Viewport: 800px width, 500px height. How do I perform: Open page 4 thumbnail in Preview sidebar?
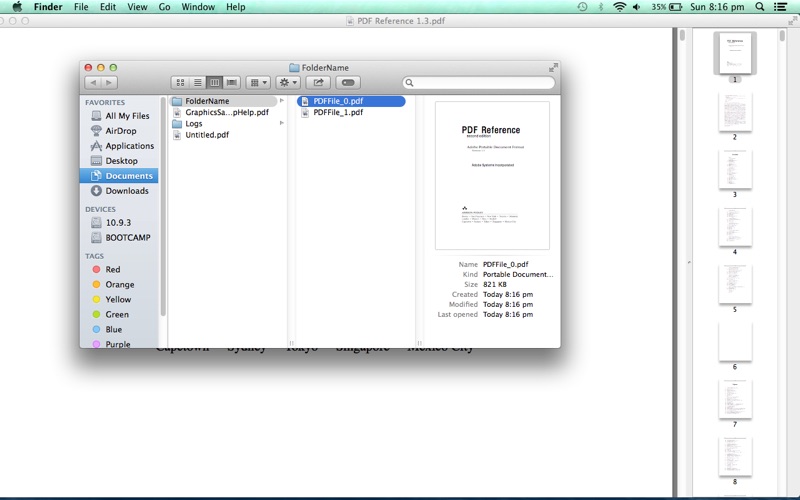point(735,227)
